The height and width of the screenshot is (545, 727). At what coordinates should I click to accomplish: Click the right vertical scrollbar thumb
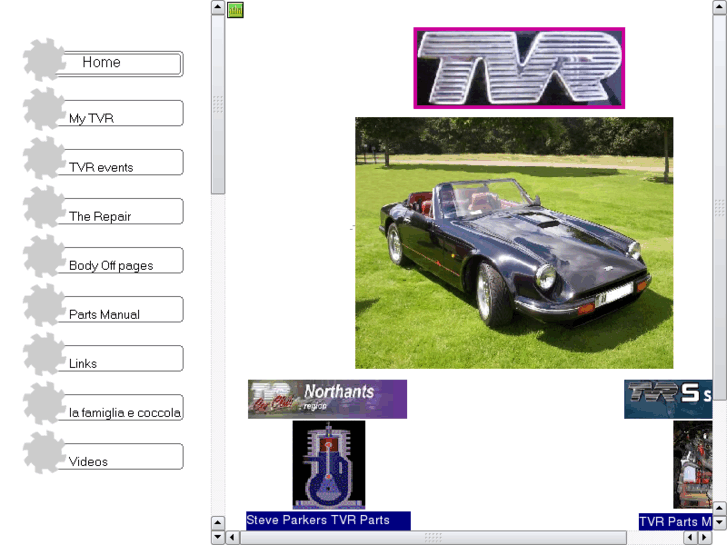point(720,207)
